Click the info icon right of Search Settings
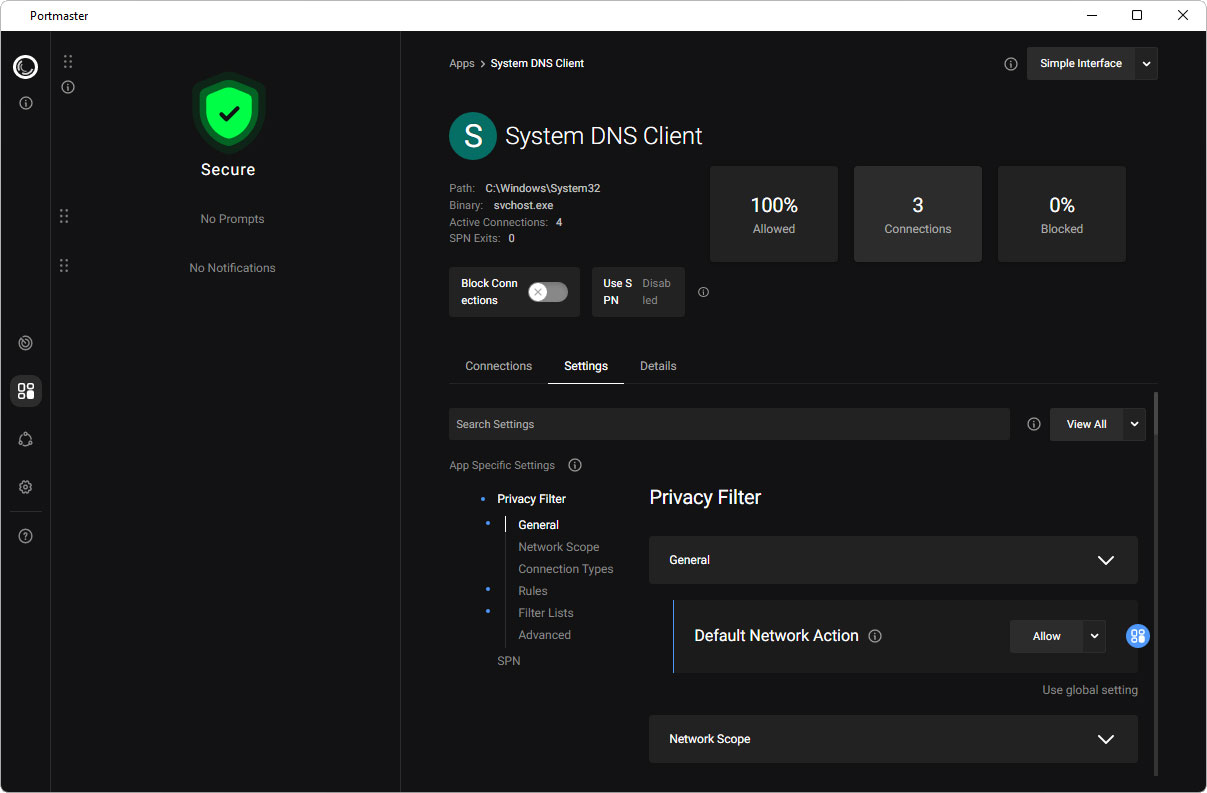This screenshot has height=793, width=1207. point(1034,424)
